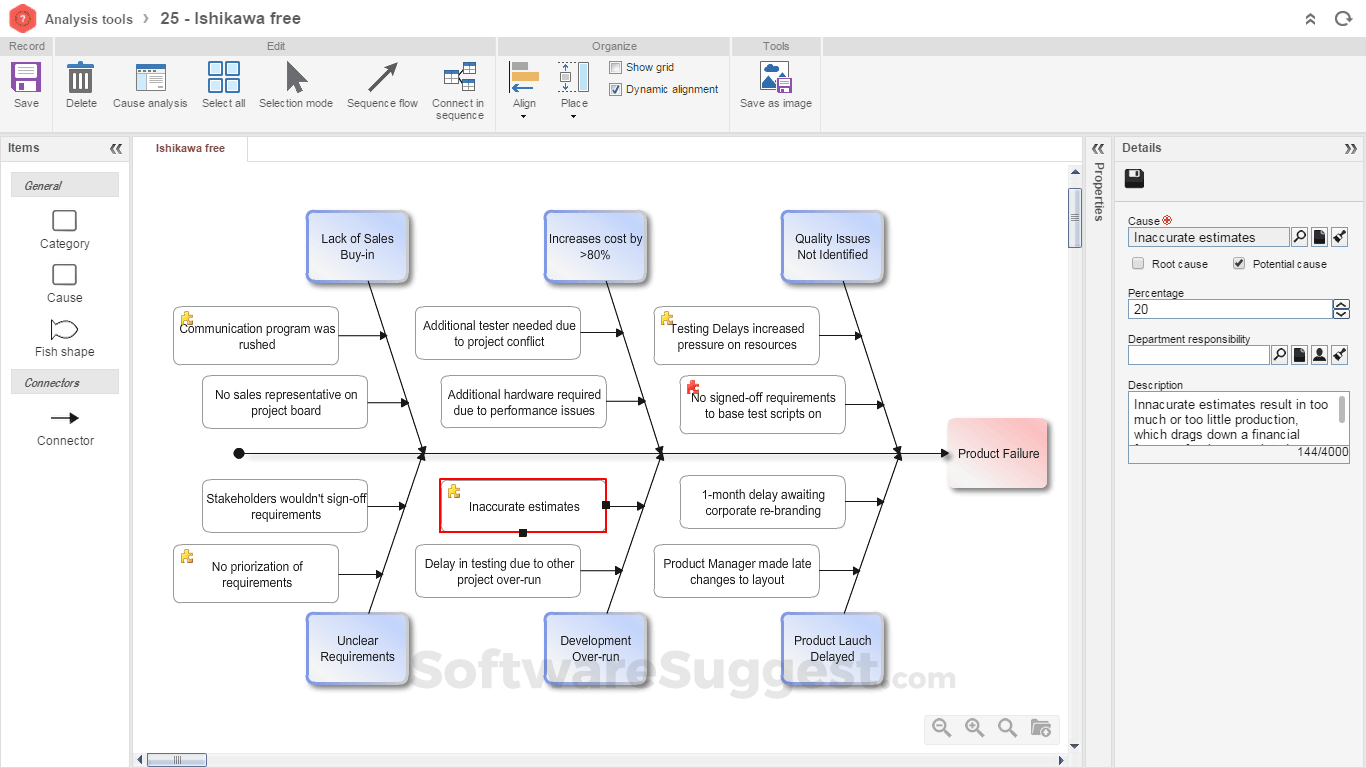This screenshot has width=1366, height=768.
Task: Click the Save record icon
Action: 26,77
